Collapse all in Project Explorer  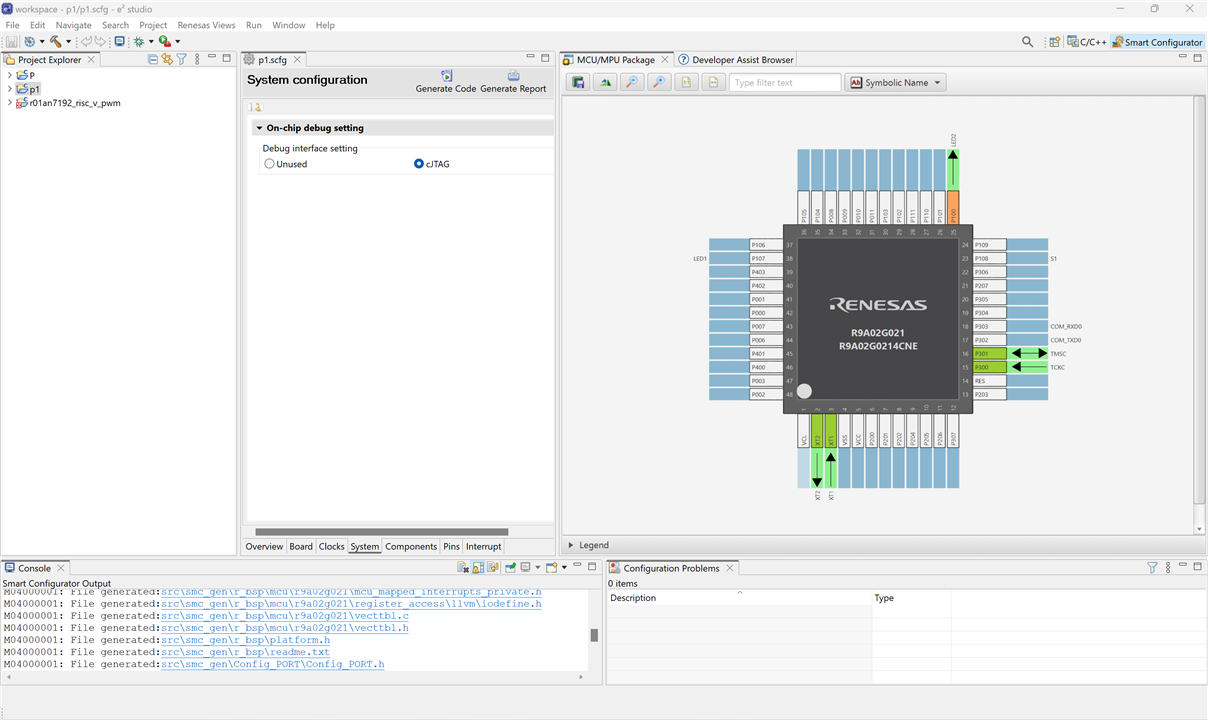point(153,60)
